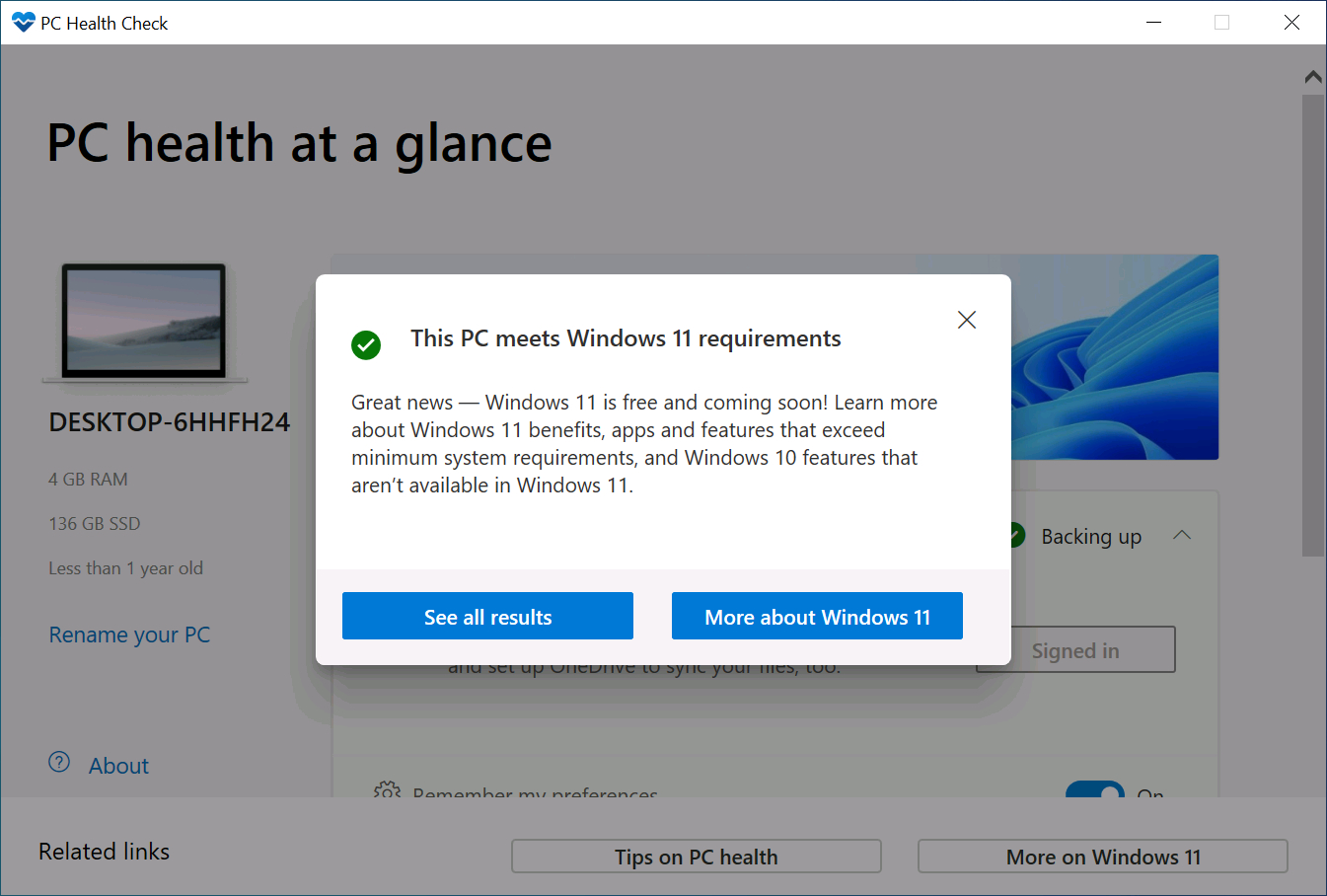Click the laptop device image

[x=144, y=323]
